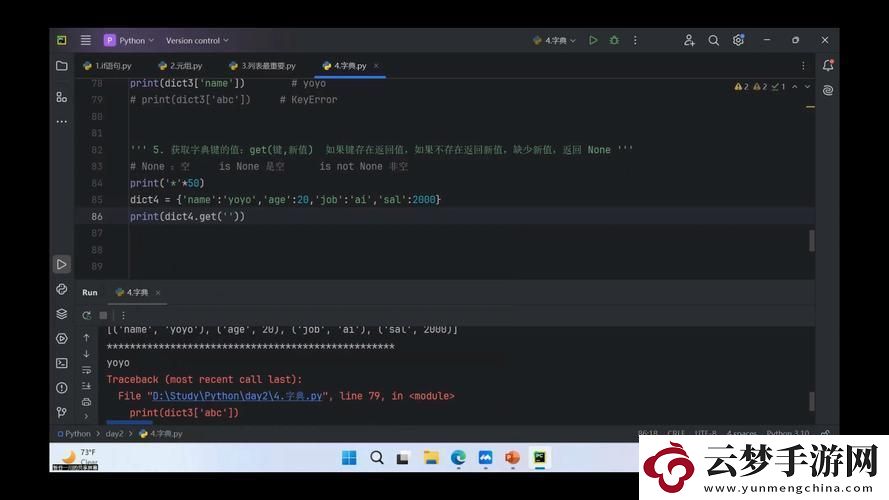Switch to 1.if语句.py tab
The height and width of the screenshot is (500, 889).
coord(107,66)
